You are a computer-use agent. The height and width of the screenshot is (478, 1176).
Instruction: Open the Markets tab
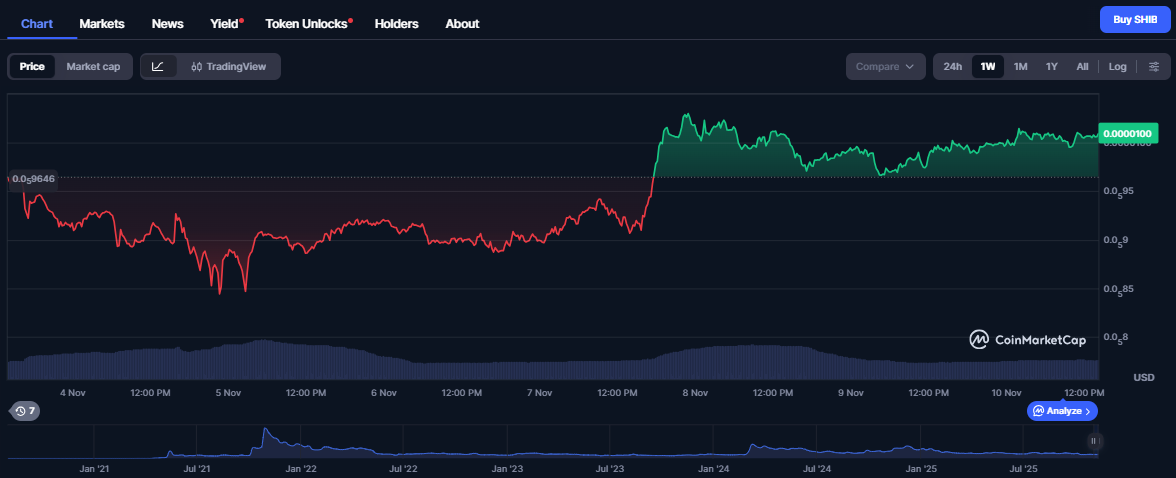(102, 23)
